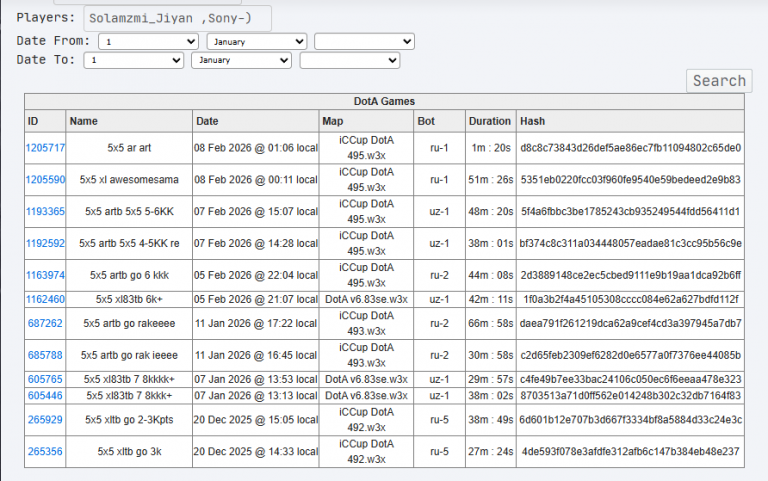Click date '07 Jan 2026 @ 13:53 local'
Viewport: 768px width, 481px height.
(256, 380)
